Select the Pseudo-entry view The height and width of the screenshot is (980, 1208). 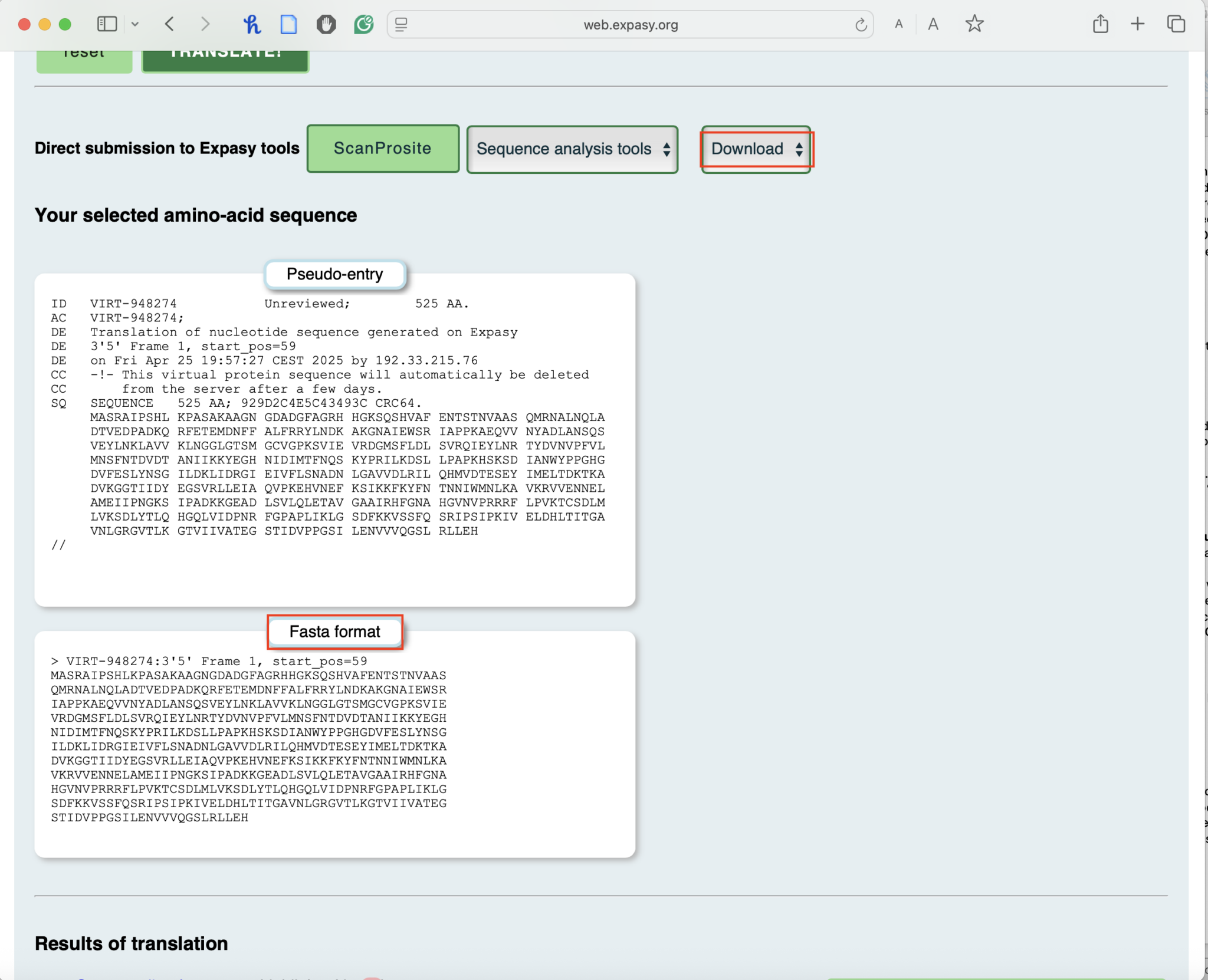point(334,274)
